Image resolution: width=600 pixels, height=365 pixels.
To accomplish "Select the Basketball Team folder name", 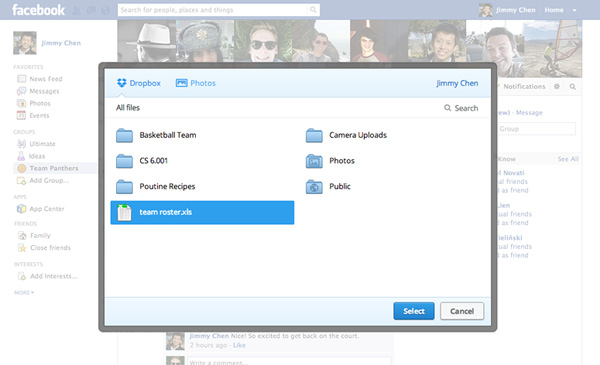I will pos(168,135).
